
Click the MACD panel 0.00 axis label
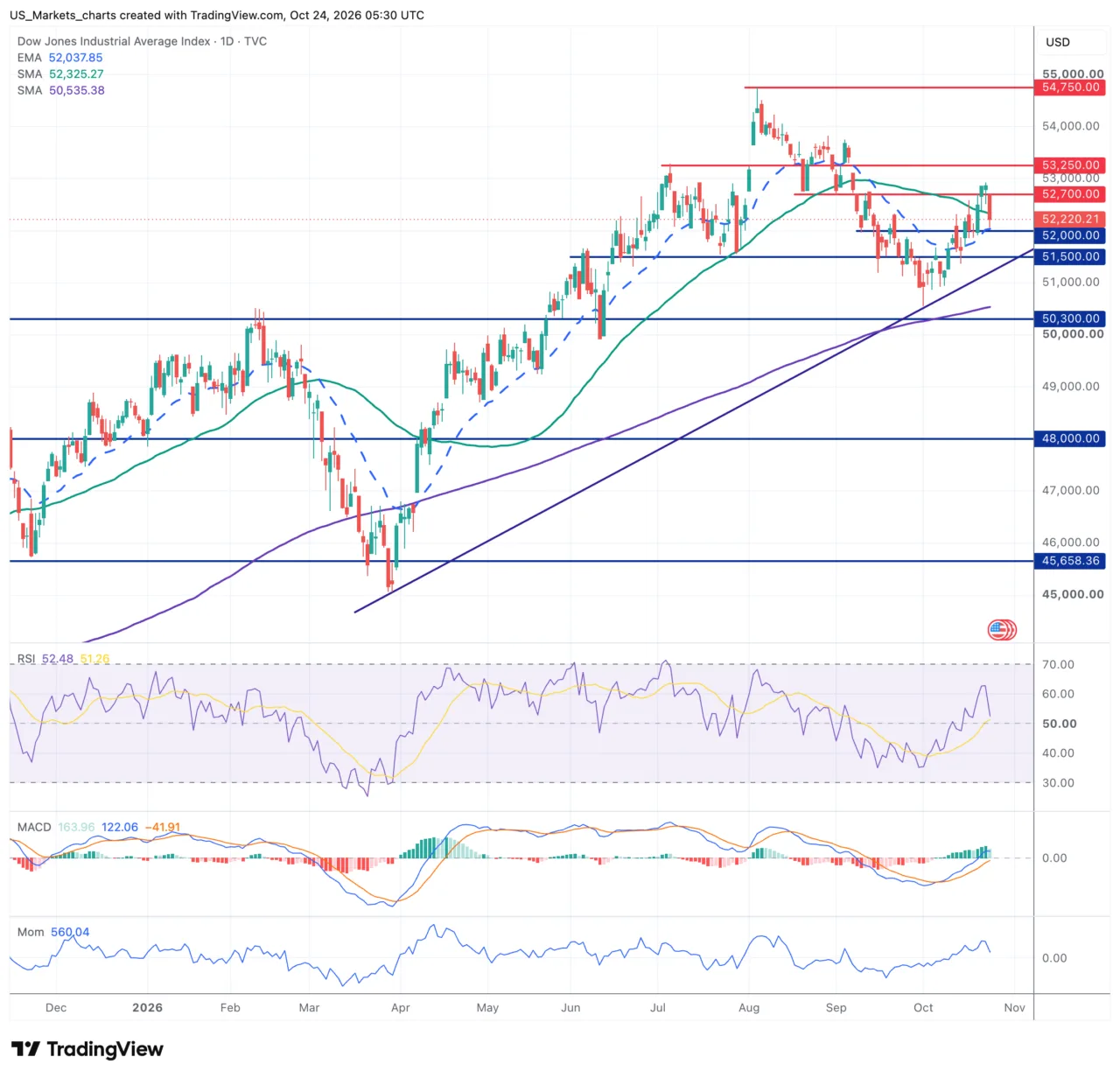(x=1054, y=857)
